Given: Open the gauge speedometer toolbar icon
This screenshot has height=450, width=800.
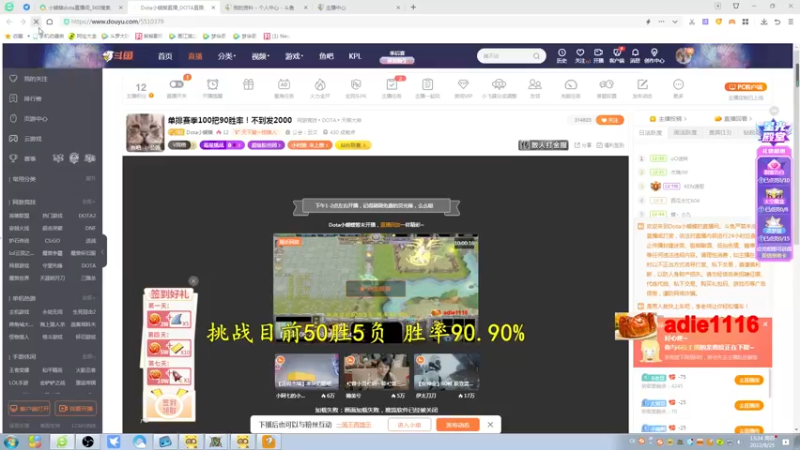Looking at the screenshot, I should click(x=570, y=88).
